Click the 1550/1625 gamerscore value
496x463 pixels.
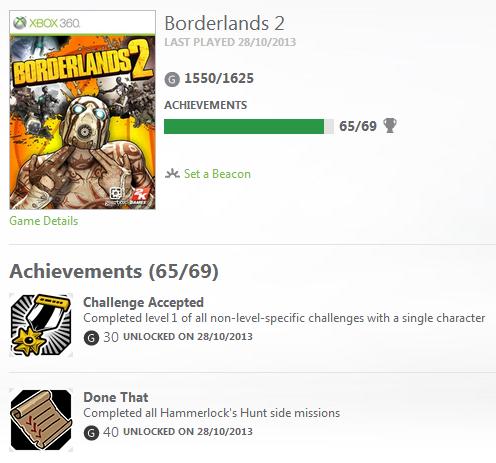point(219,78)
